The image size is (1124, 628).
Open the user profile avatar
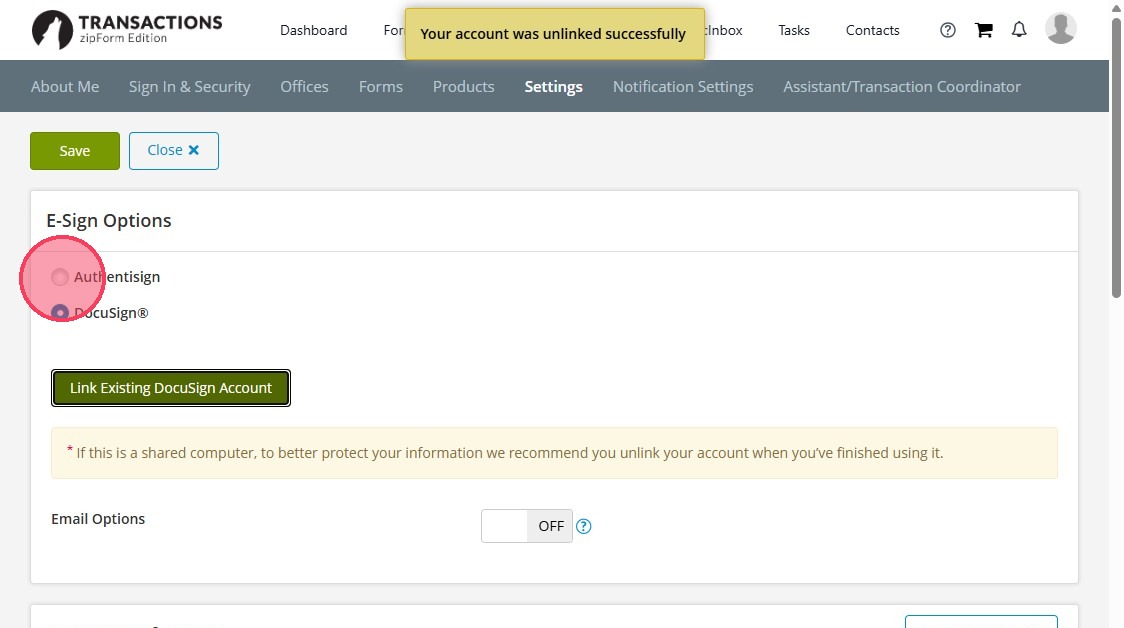1060,29
